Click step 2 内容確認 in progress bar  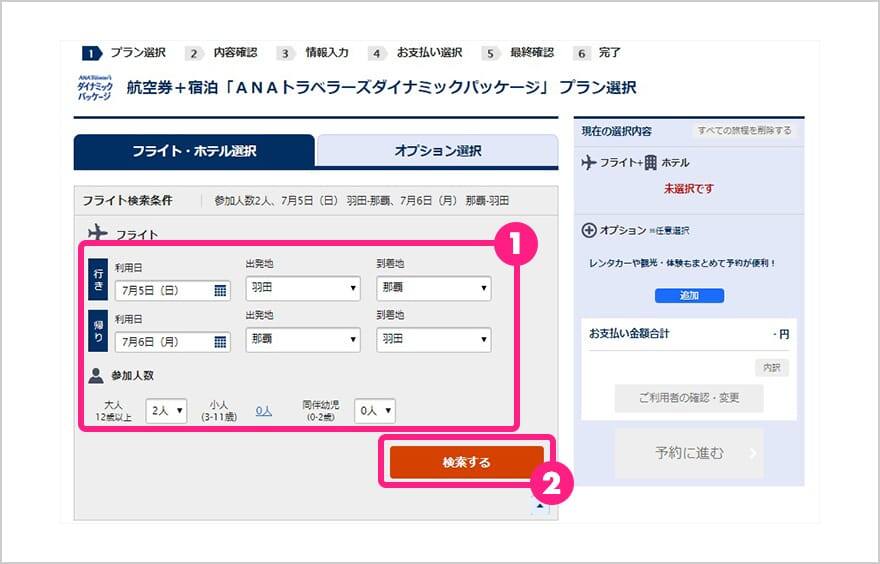click(x=222, y=53)
